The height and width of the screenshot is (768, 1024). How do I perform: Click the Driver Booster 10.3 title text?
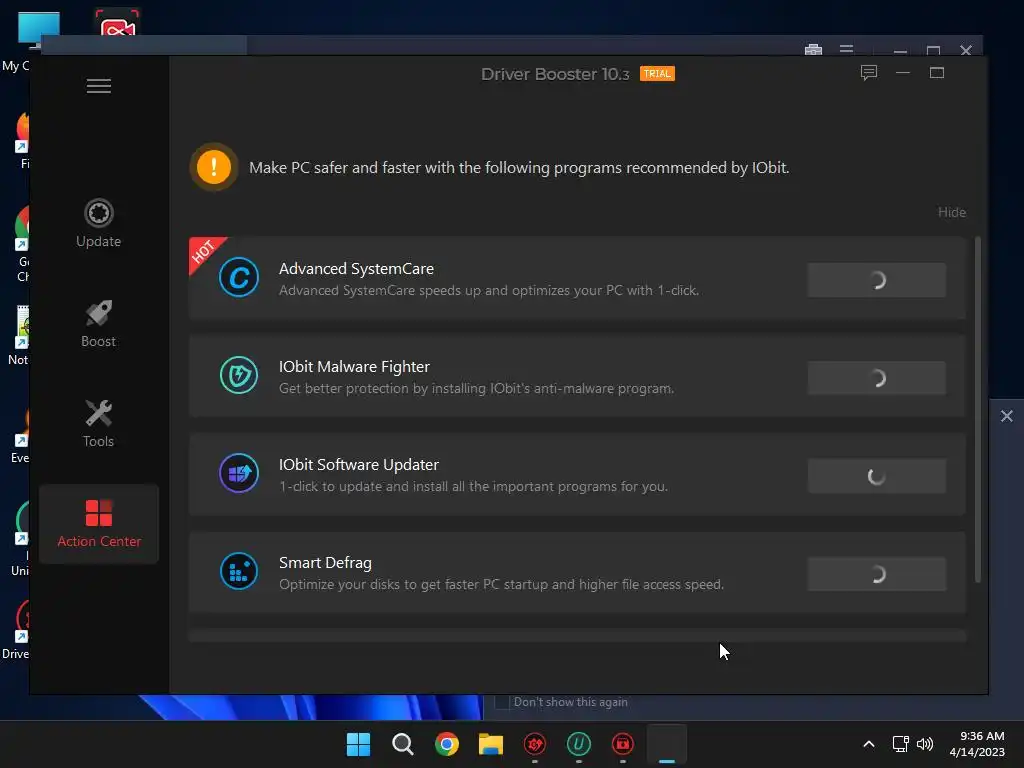(555, 74)
